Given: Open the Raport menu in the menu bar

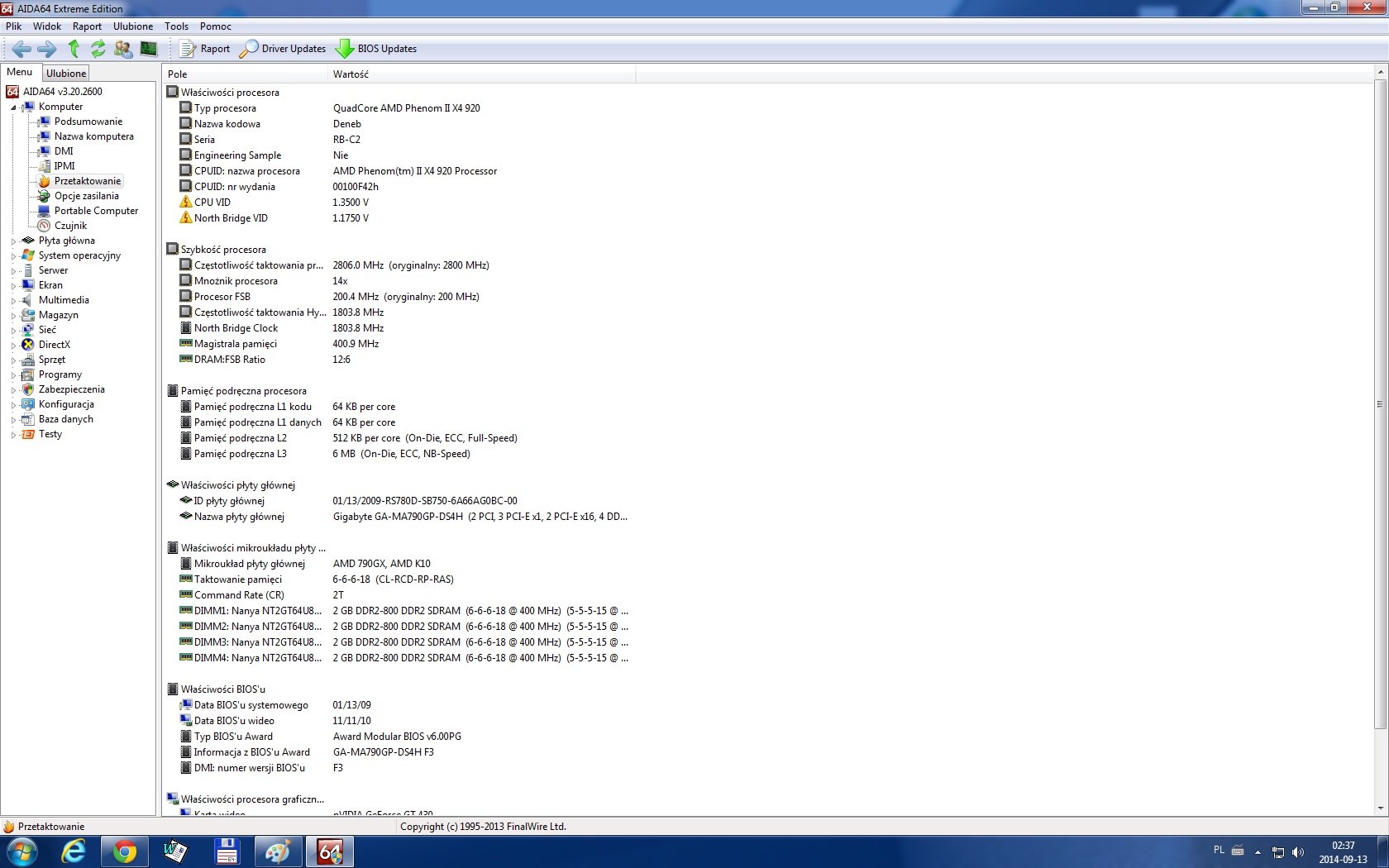Looking at the screenshot, I should pos(87,26).
